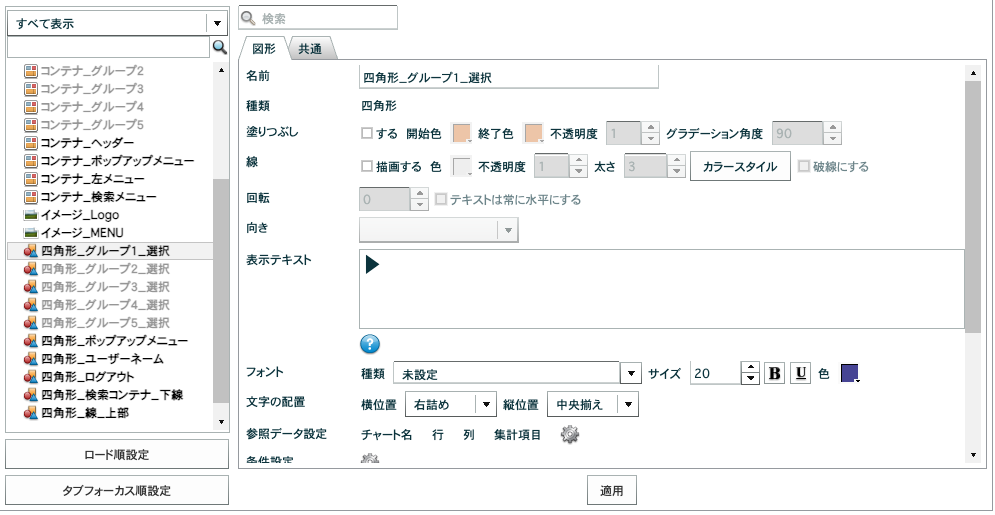Click the container icon of コンテナ_ポップアップメニュー

tap(31, 160)
